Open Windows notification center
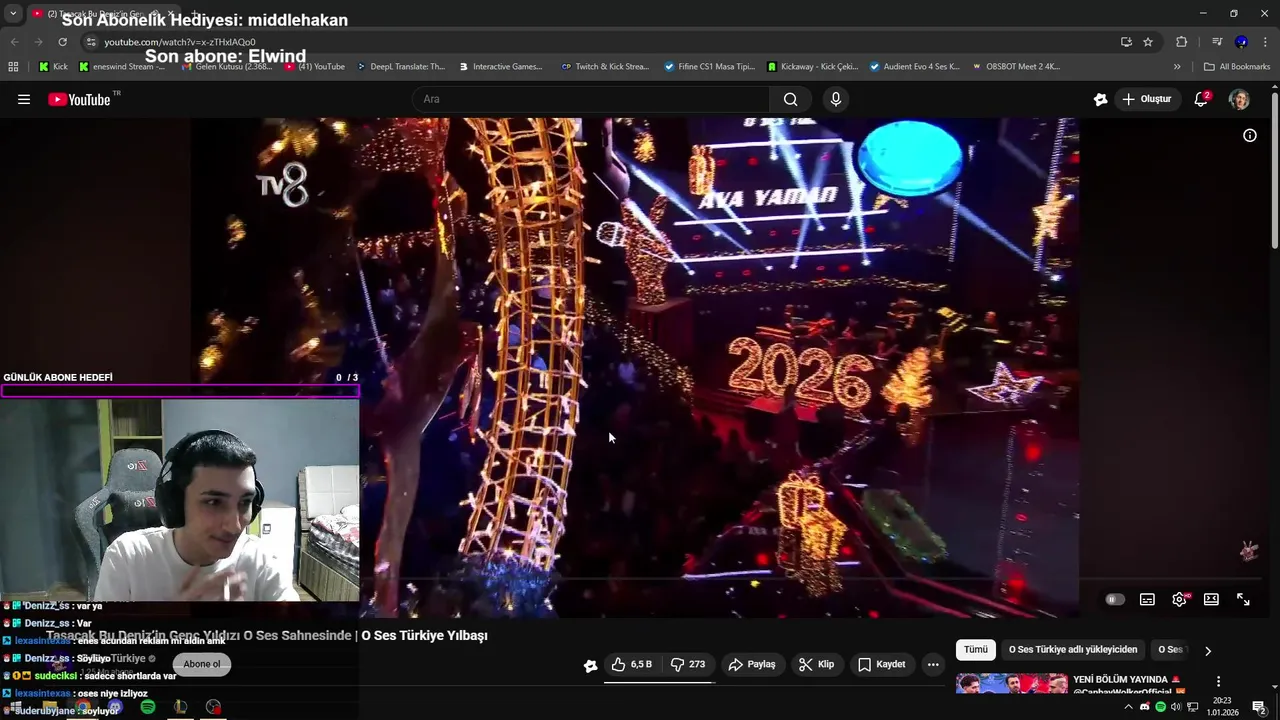Viewport: 1280px width, 720px height. [x=1259, y=707]
